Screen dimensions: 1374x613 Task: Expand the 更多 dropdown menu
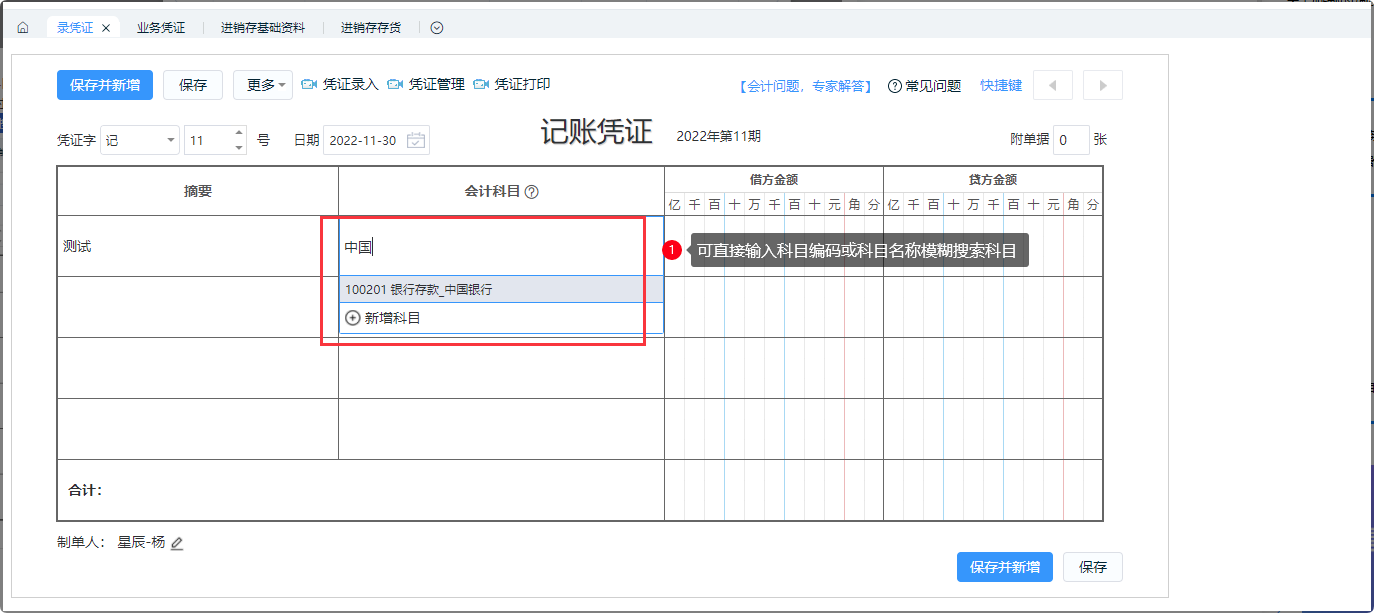tap(263, 85)
